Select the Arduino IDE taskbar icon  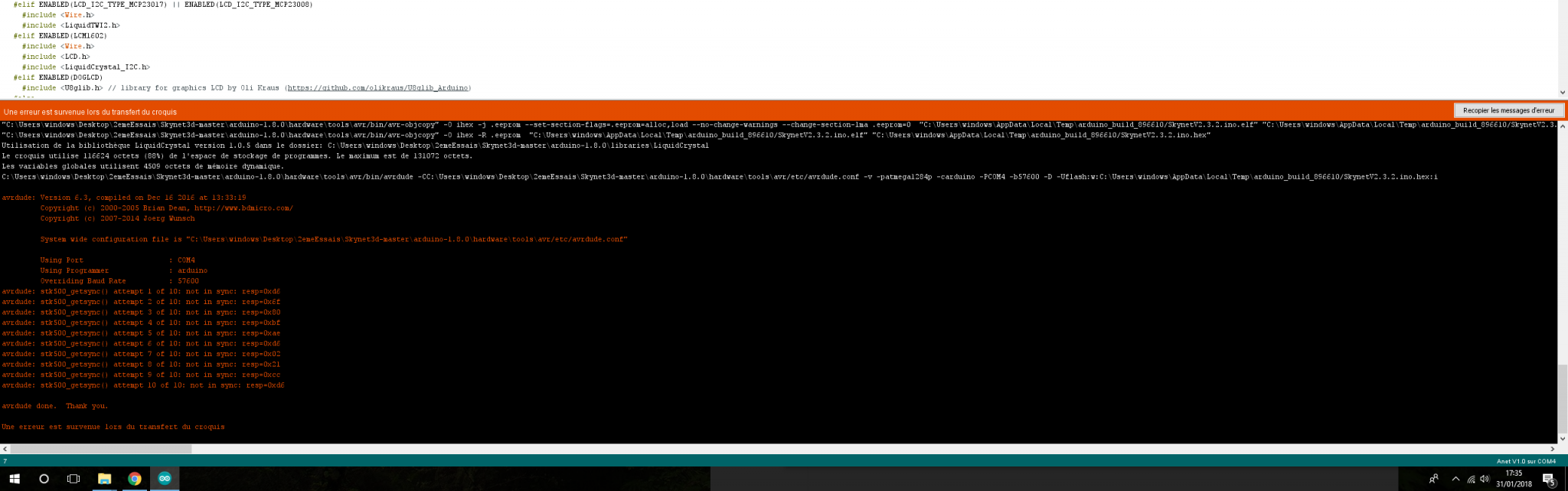(x=165, y=479)
